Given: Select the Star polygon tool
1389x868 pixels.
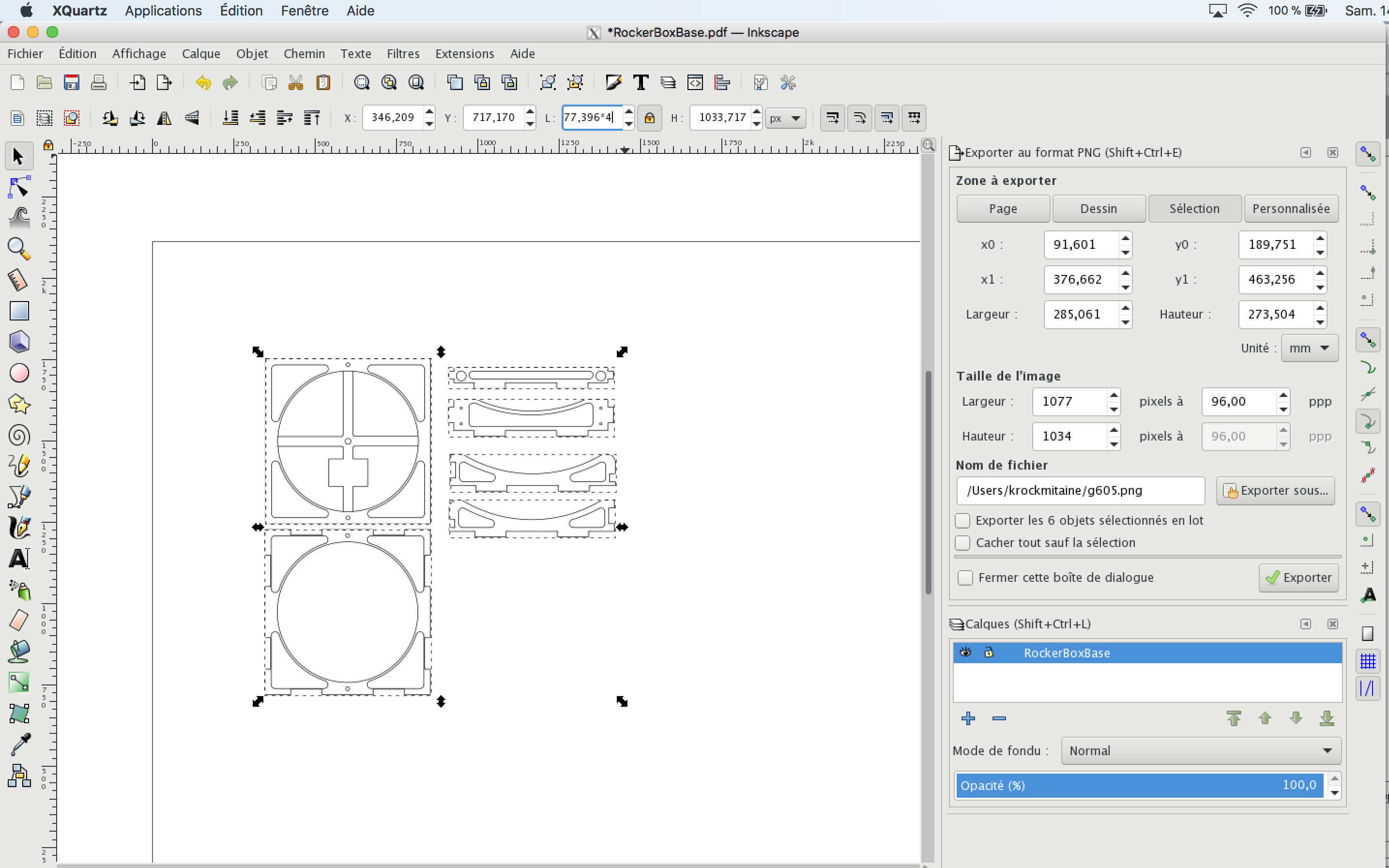Looking at the screenshot, I should point(18,404).
